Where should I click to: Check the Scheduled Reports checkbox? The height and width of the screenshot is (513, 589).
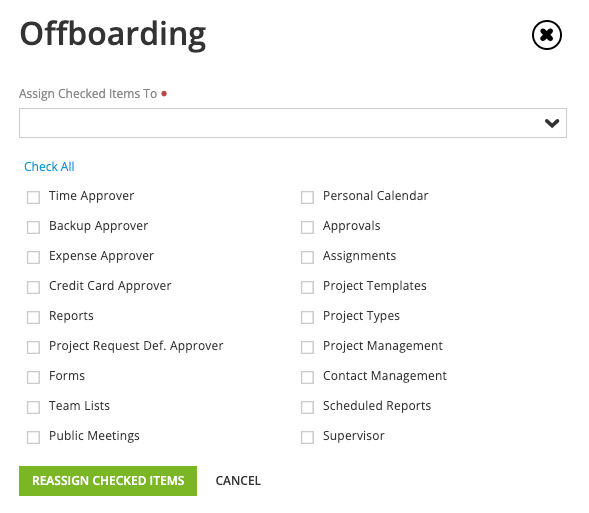pos(307,407)
